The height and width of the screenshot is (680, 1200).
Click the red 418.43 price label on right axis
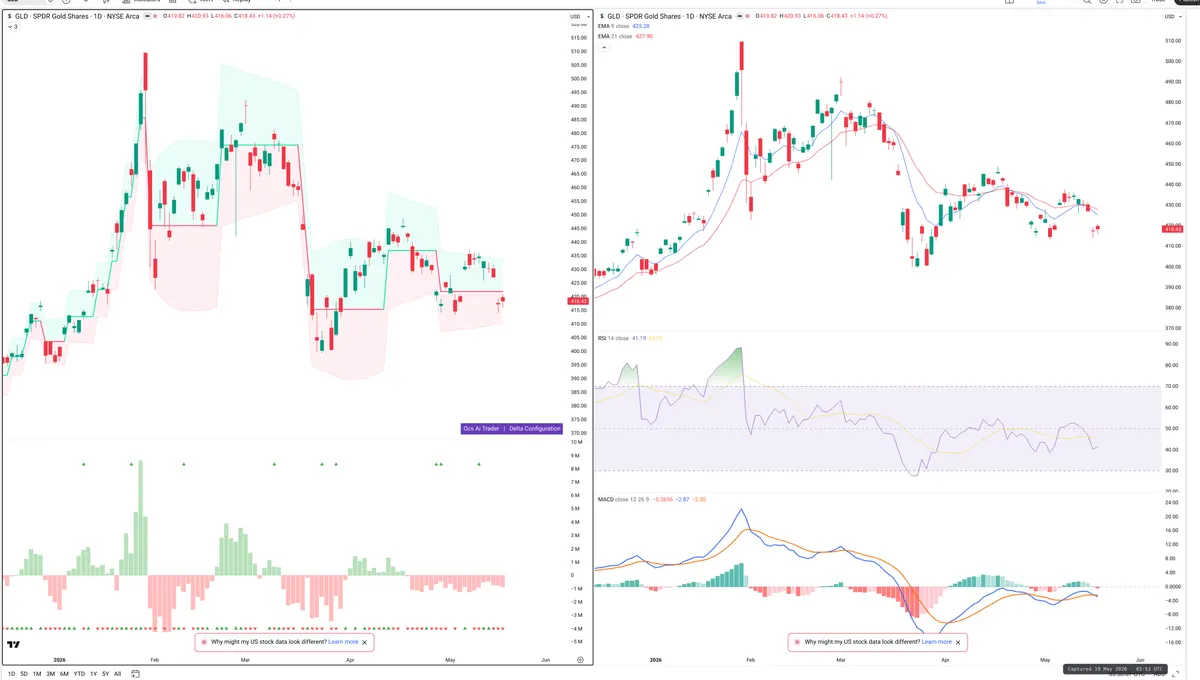click(x=1174, y=229)
